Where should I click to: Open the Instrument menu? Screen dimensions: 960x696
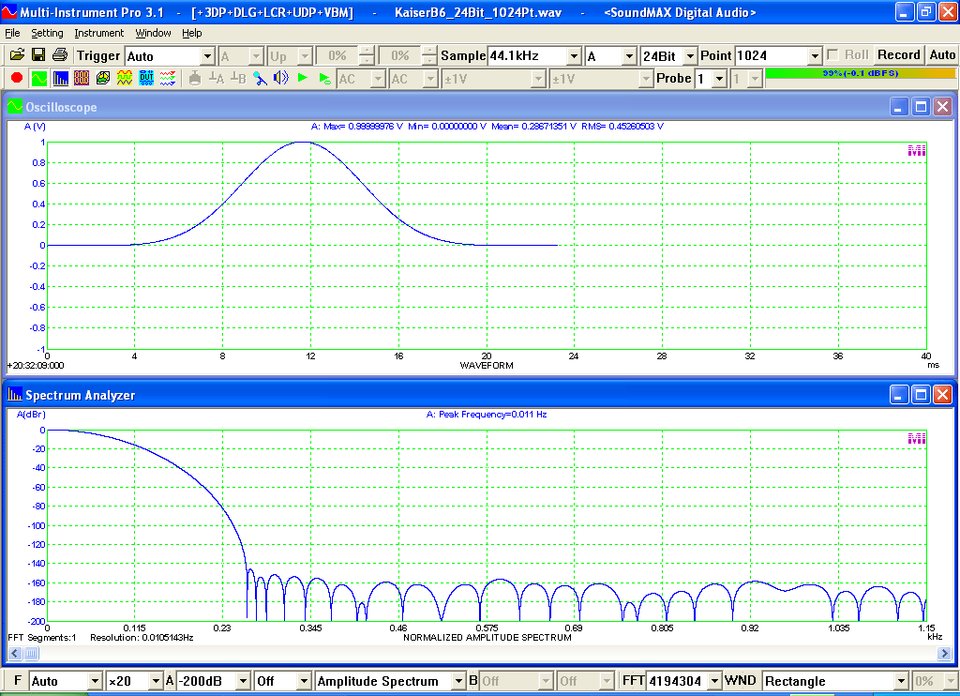click(x=99, y=33)
